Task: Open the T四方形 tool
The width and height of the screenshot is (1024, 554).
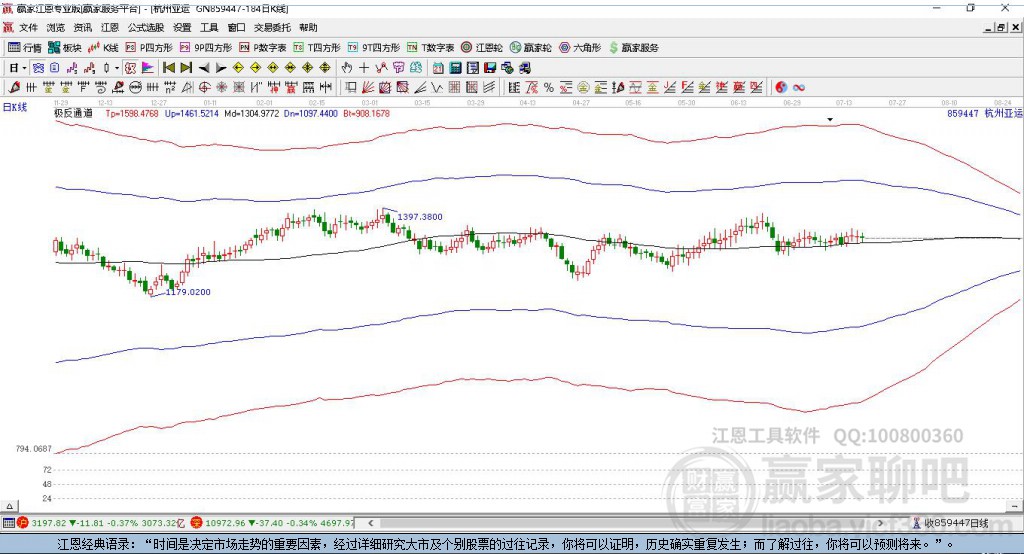Action: pos(317,48)
